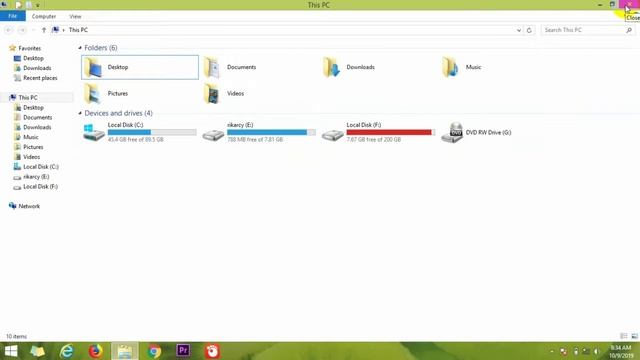Open the Videos folder icon in Folders
The image size is (640, 360).
[x=213, y=93]
